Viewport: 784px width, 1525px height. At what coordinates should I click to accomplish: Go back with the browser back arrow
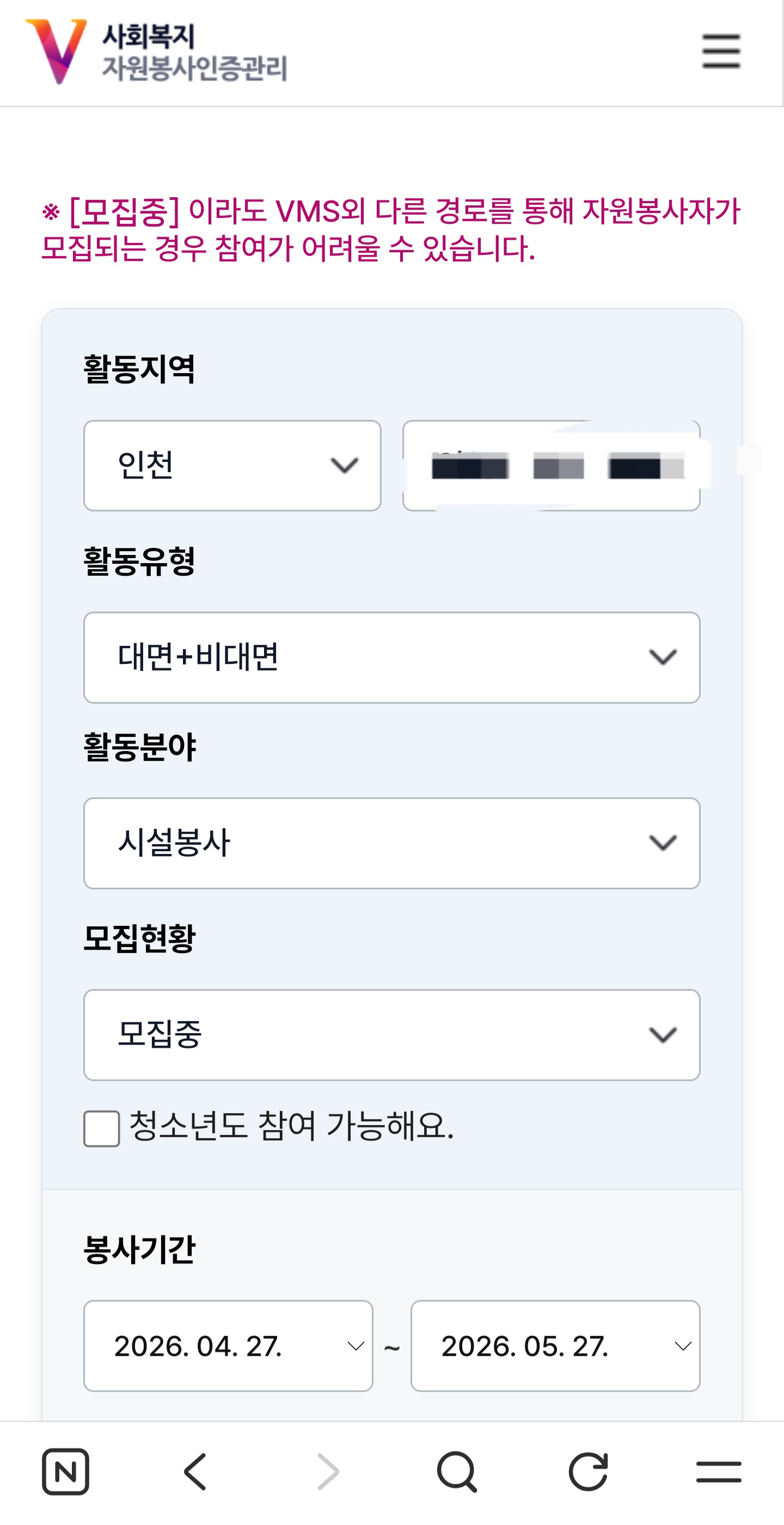196,1472
